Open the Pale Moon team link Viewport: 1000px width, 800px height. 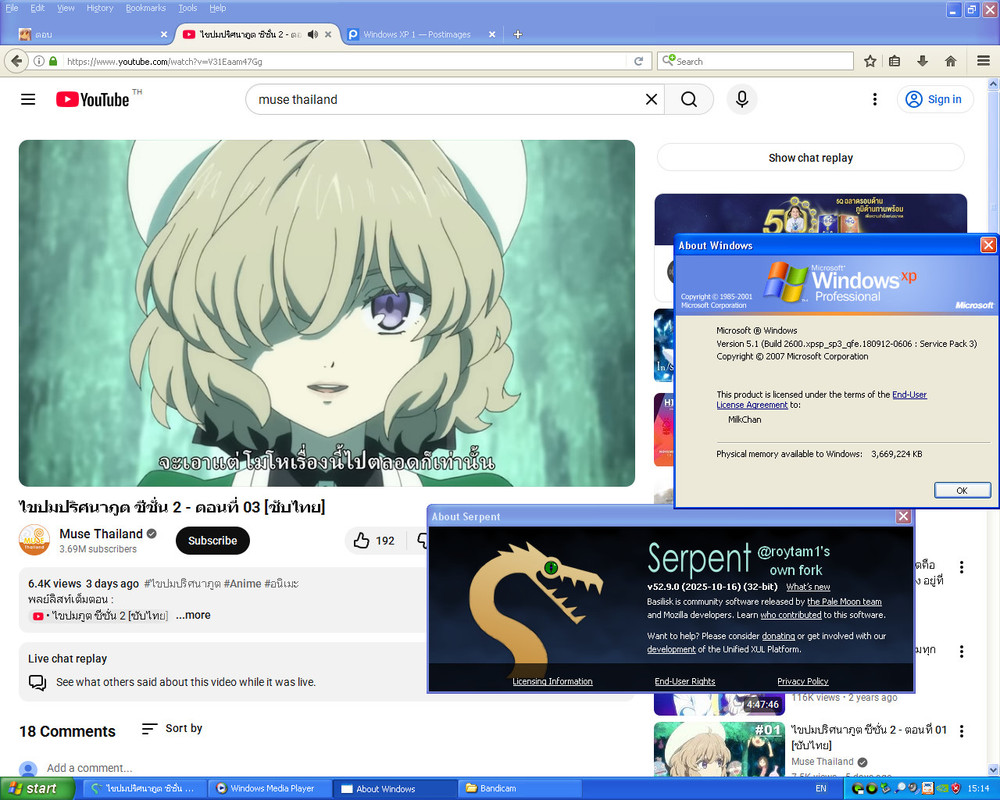click(844, 602)
